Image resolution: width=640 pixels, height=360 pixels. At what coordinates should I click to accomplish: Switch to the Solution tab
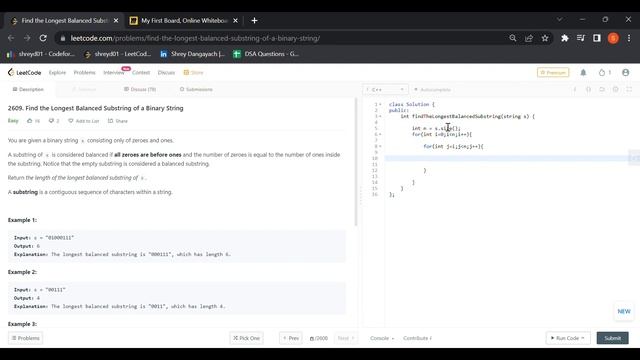pyautogui.click(x=84, y=89)
